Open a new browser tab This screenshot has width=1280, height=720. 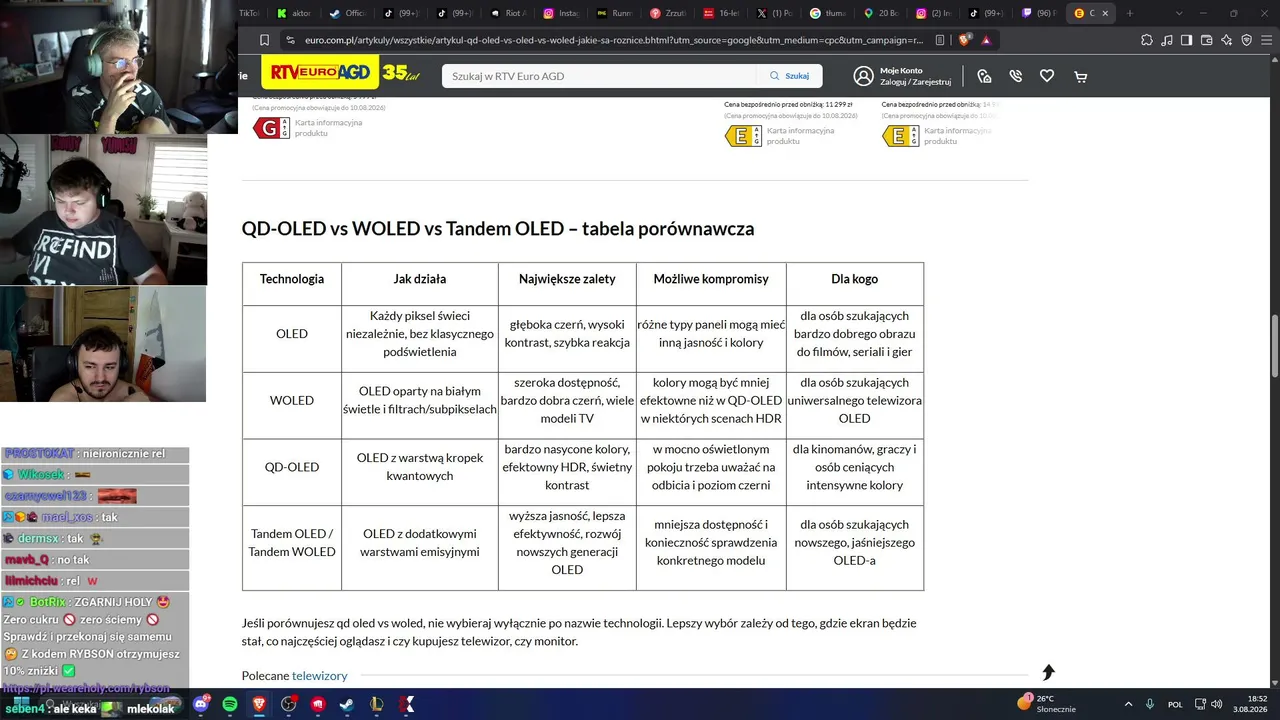(x=1130, y=13)
